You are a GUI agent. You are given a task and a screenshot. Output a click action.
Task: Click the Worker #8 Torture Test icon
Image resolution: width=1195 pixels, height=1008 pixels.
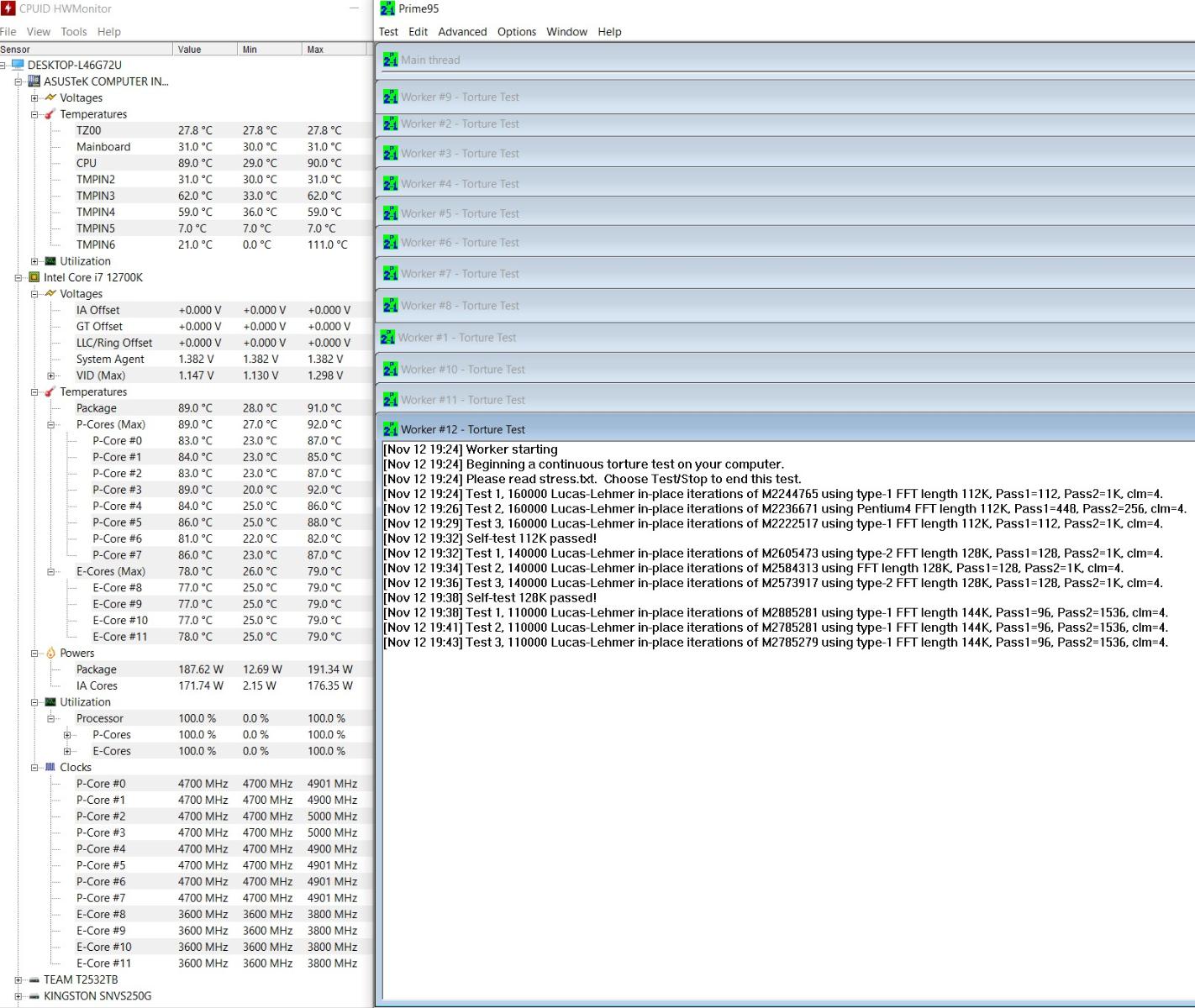tap(390, 305)
